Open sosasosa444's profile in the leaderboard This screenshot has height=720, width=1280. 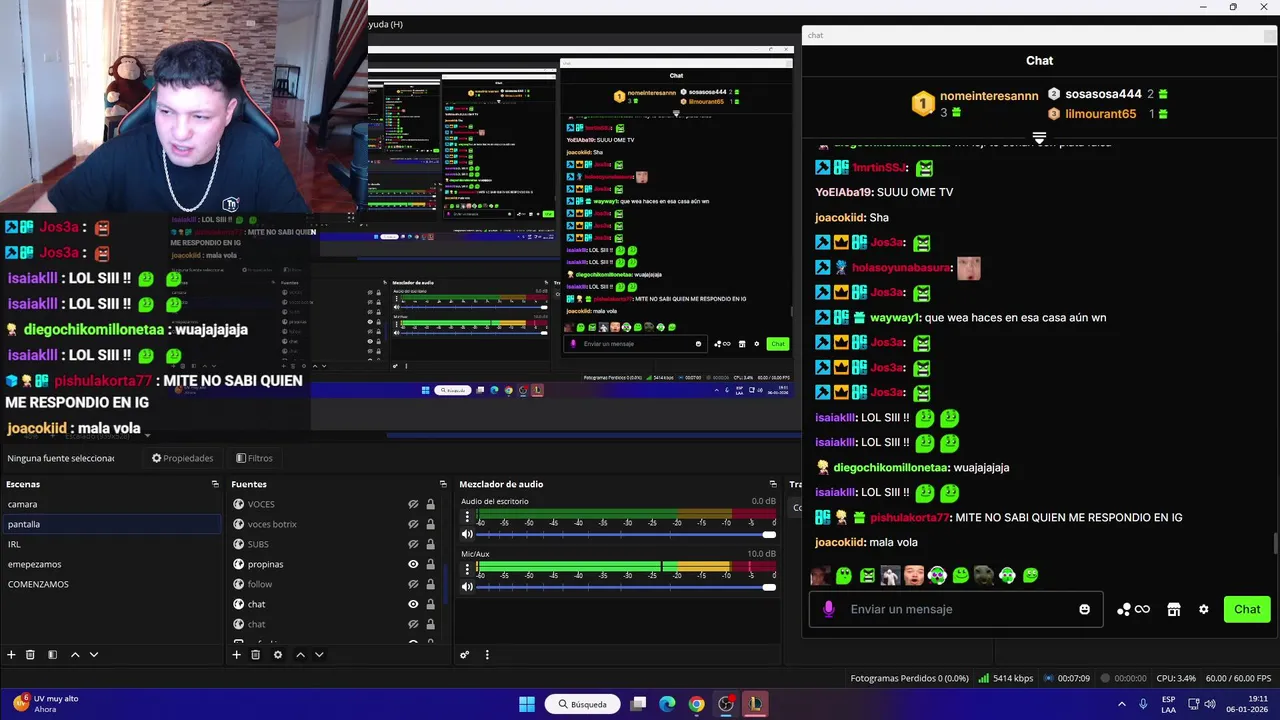[1103, 94]
